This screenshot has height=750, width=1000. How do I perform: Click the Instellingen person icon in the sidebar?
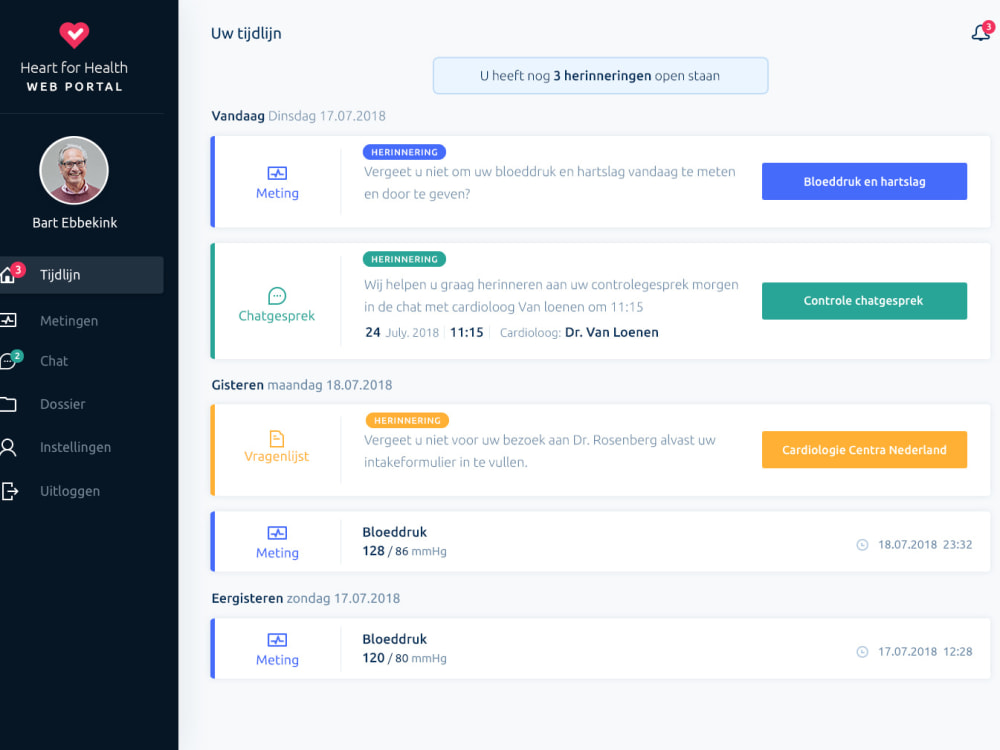(8, 447)
